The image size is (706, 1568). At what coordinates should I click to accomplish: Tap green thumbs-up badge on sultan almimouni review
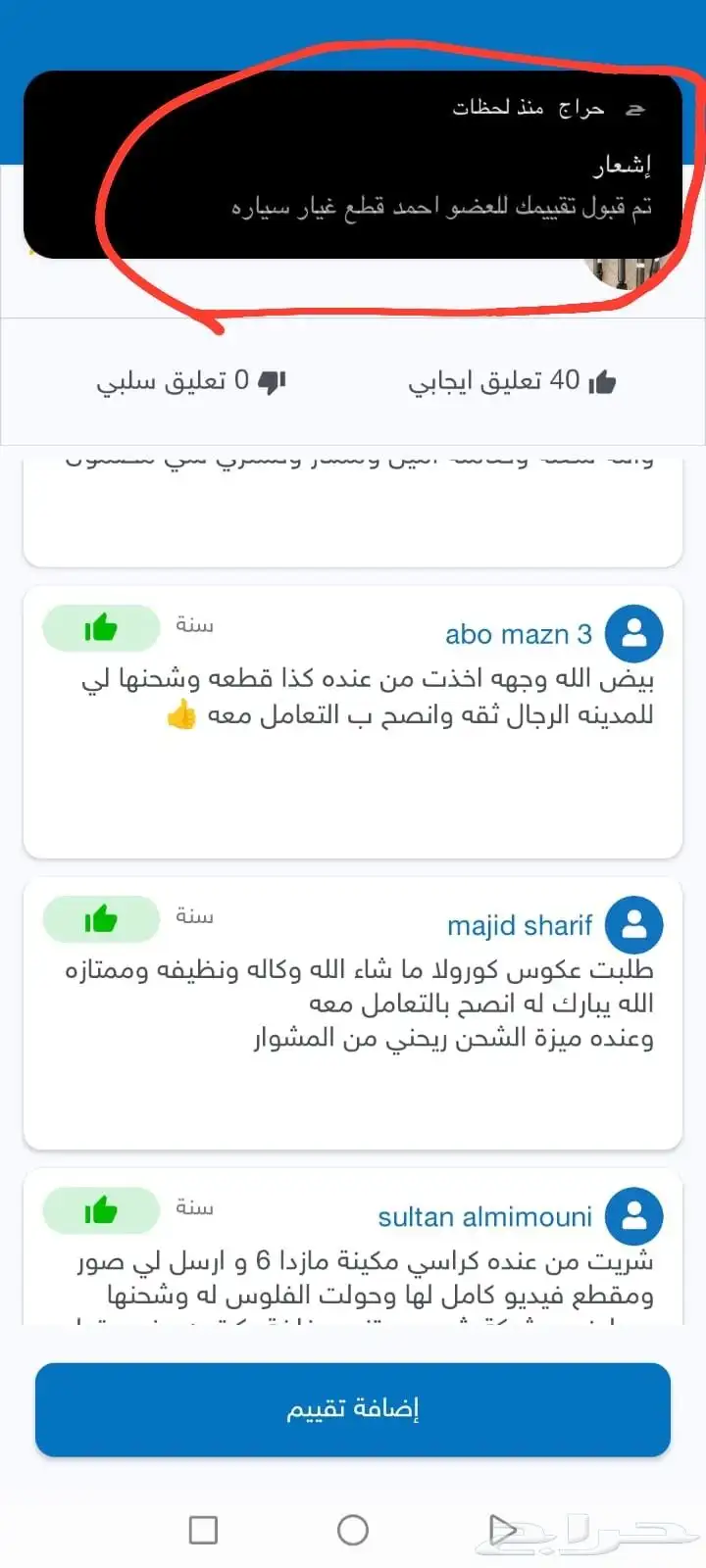pos(101,1211)
